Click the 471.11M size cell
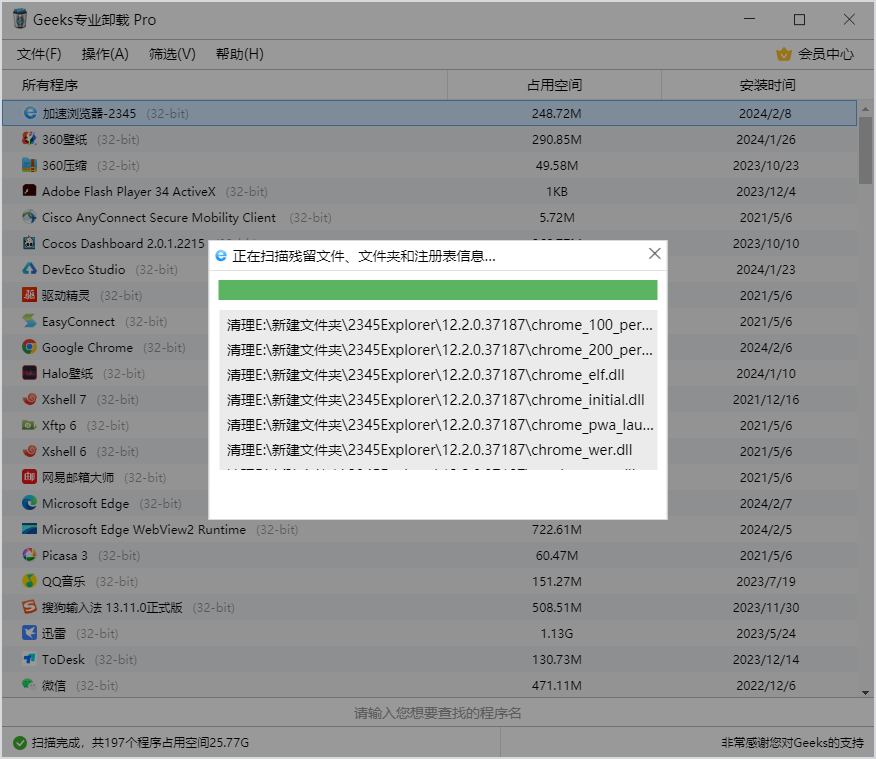The image size is (876, 759). (x=556, y=685)
